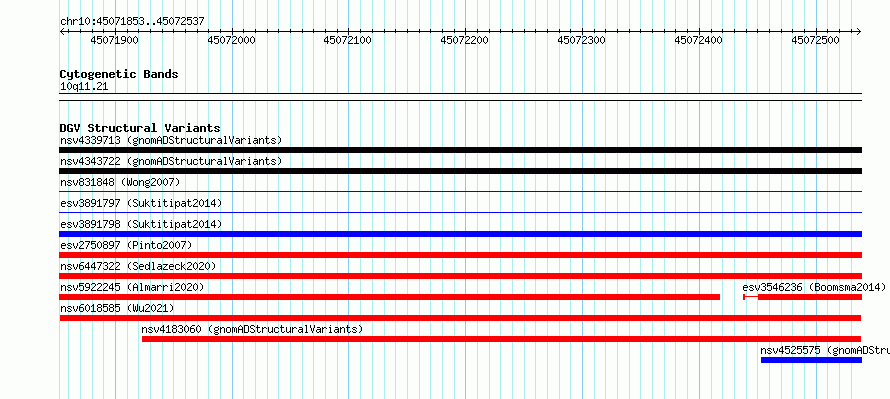
Task: Click left arrow end of coordinate ruler
Action: point(62,31)
